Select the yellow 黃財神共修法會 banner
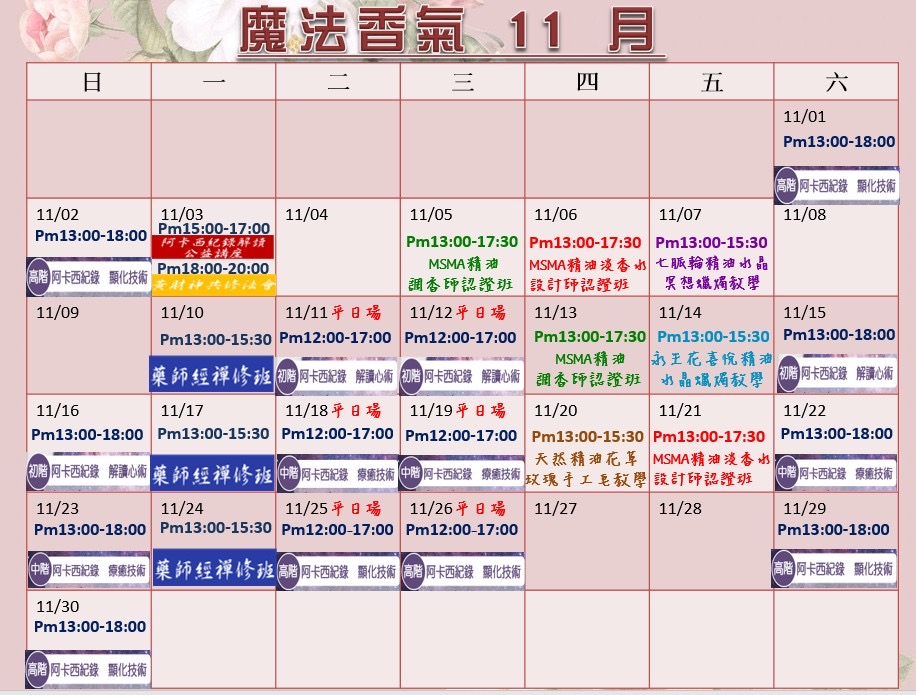This screenshot has height=695, width=916. [x=212, y=284]
